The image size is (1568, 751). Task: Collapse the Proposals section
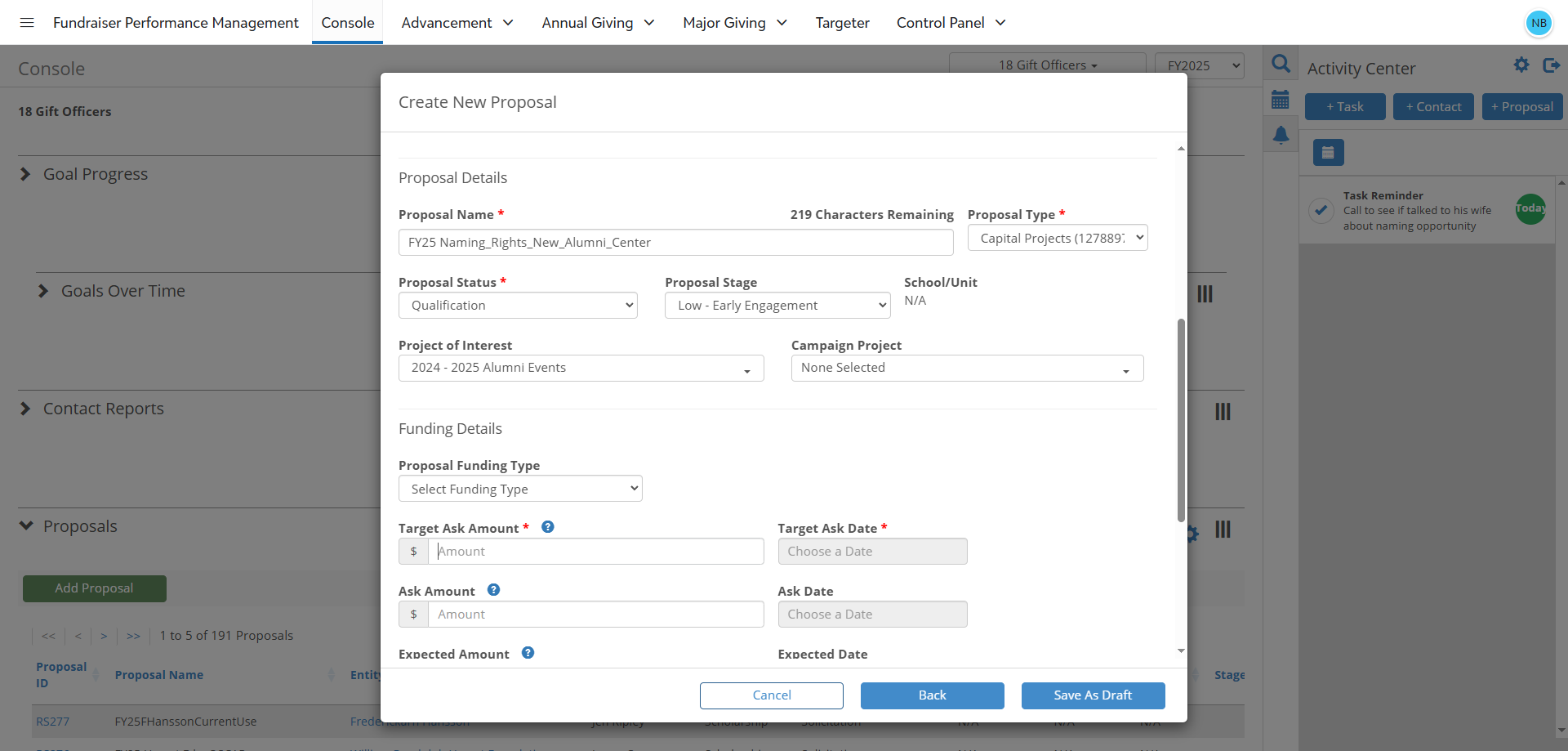[x=26, y=526]
